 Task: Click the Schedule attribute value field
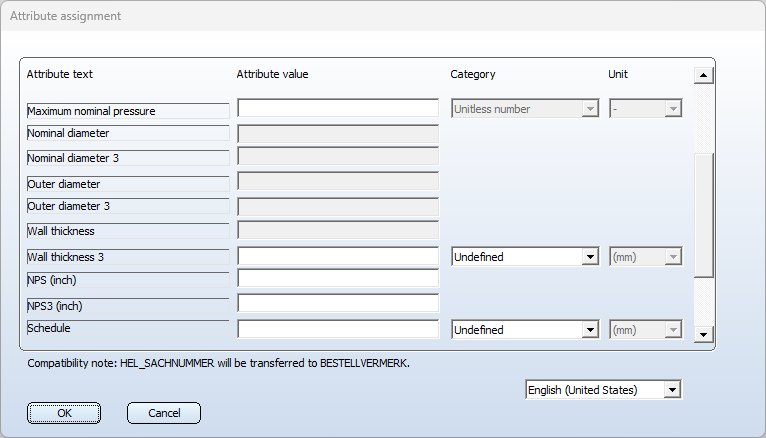coord(338,329)
